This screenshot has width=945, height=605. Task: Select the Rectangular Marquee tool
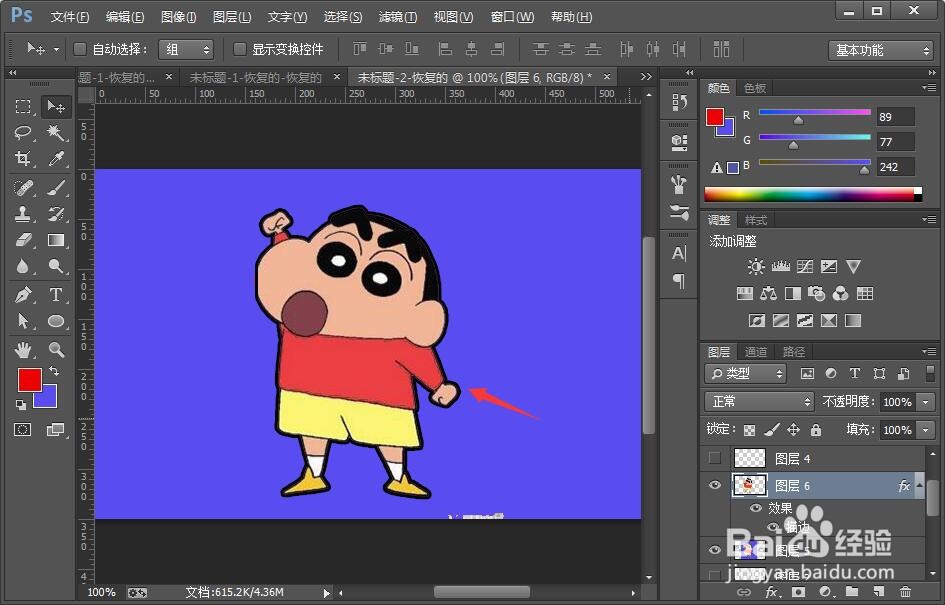coord(23,107)
